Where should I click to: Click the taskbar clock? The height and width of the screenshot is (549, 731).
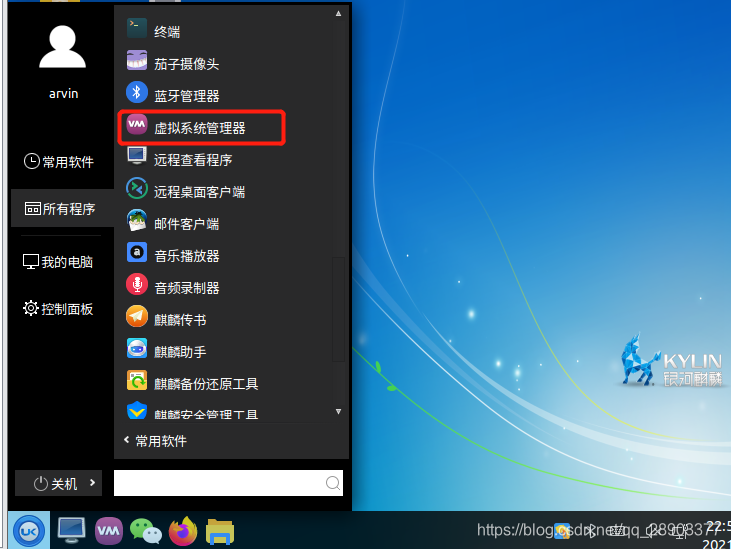718,535
